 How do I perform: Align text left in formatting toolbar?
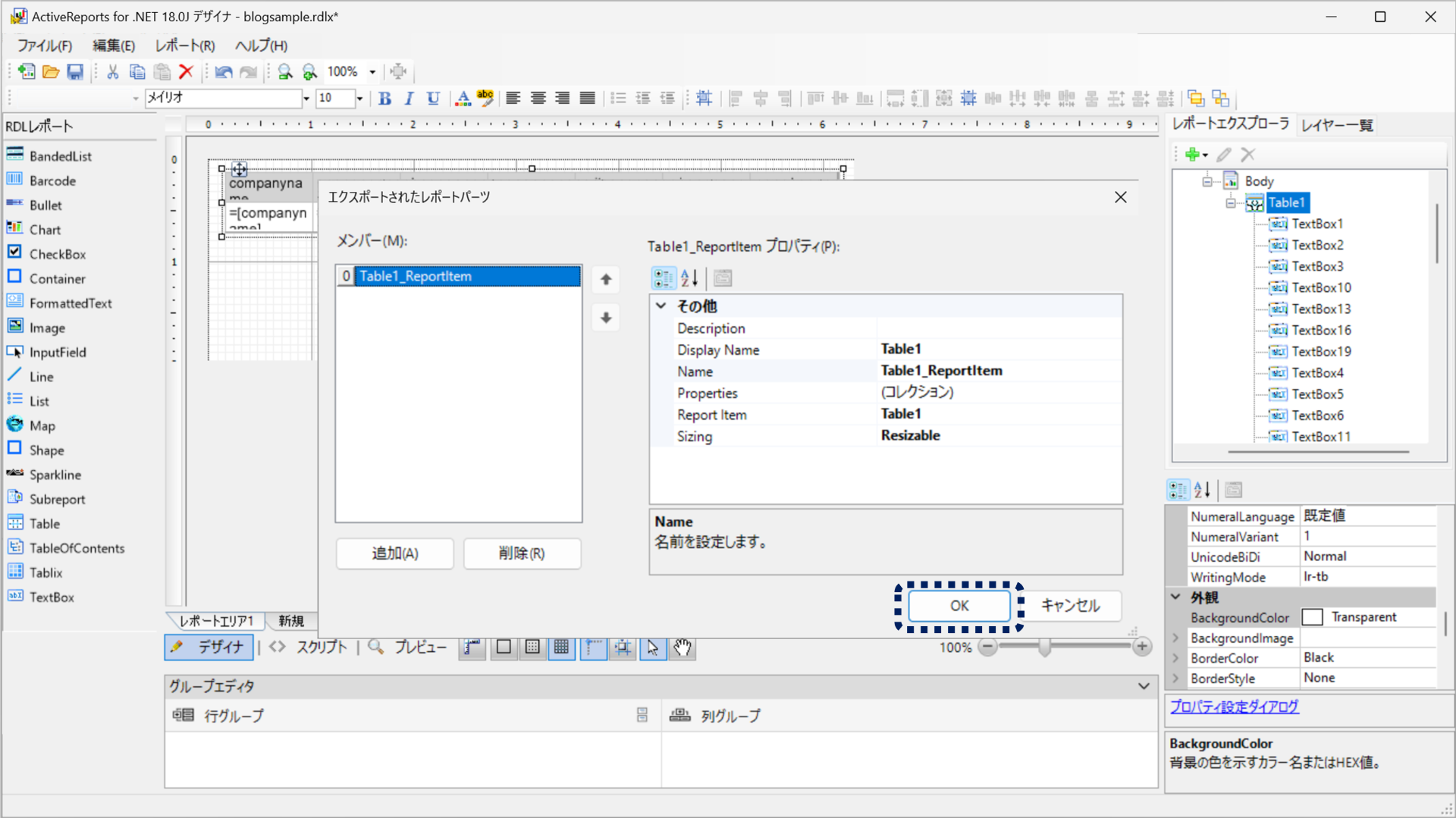click(x=513, y=99)
